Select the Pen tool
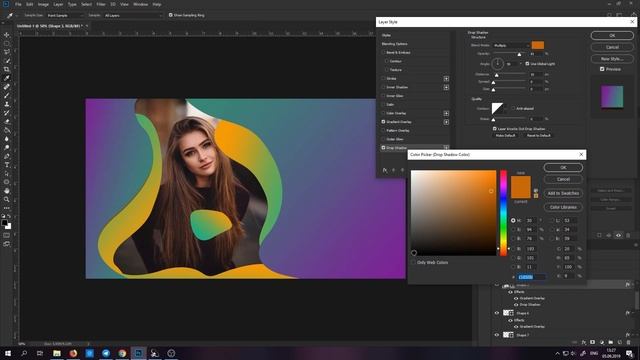The width and height of the screenshot is (640, 360). [x=7, y=156]
